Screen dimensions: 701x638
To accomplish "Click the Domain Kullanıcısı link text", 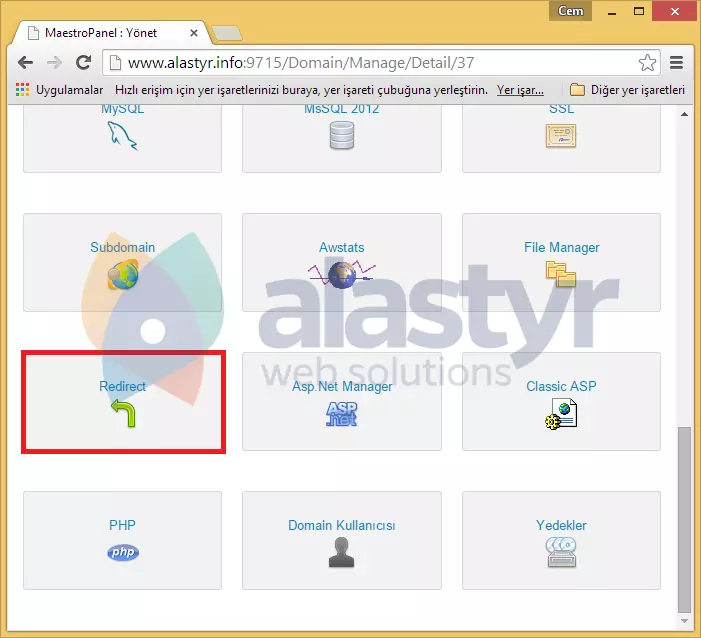I will [342, 525].
